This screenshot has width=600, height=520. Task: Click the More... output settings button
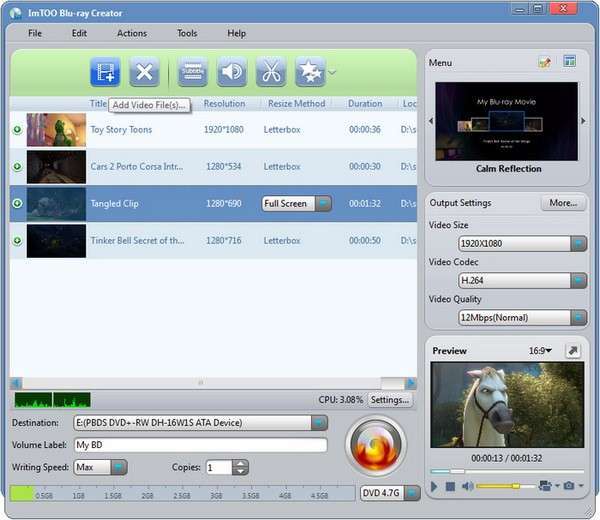[563, 203]
